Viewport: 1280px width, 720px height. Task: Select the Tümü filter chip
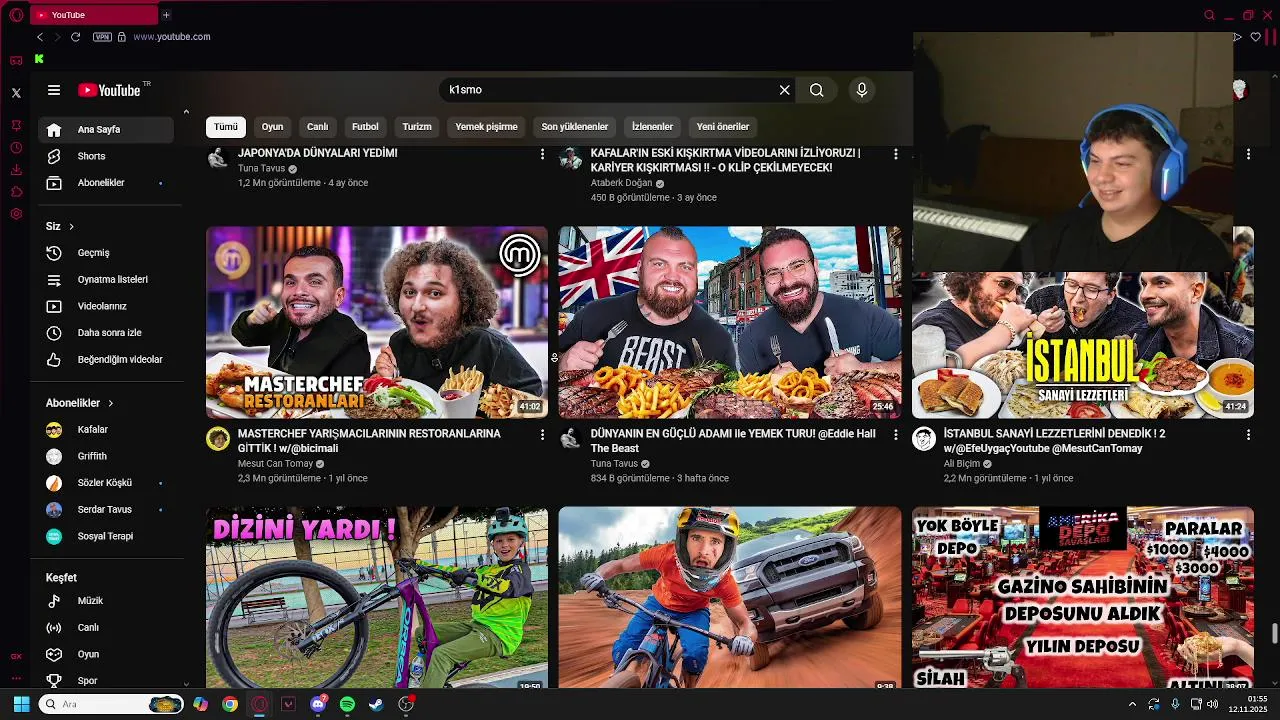(x=226, y=127)
